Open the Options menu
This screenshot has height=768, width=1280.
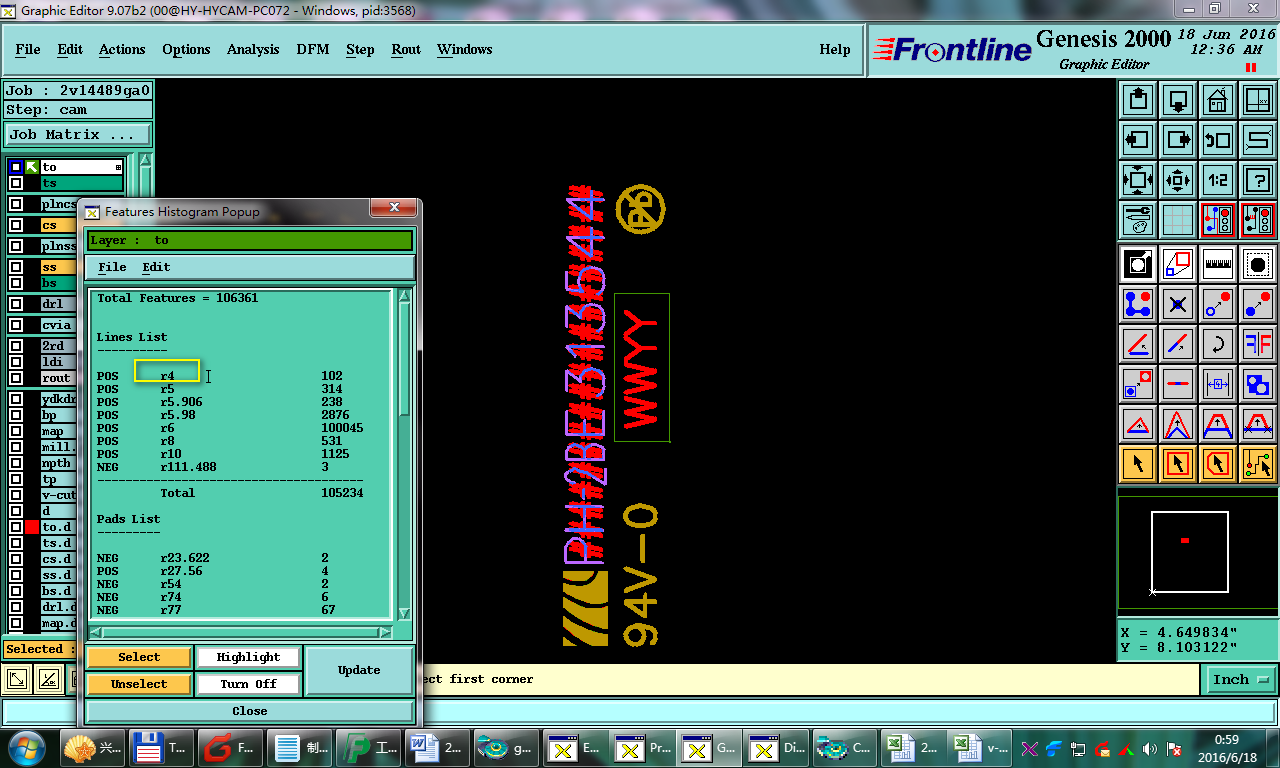click(x=186, y=49)
